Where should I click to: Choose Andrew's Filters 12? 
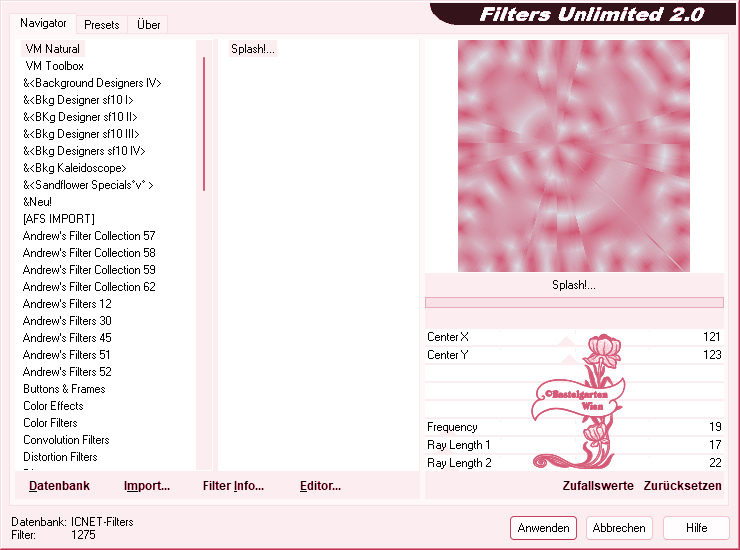pos(67,304)
